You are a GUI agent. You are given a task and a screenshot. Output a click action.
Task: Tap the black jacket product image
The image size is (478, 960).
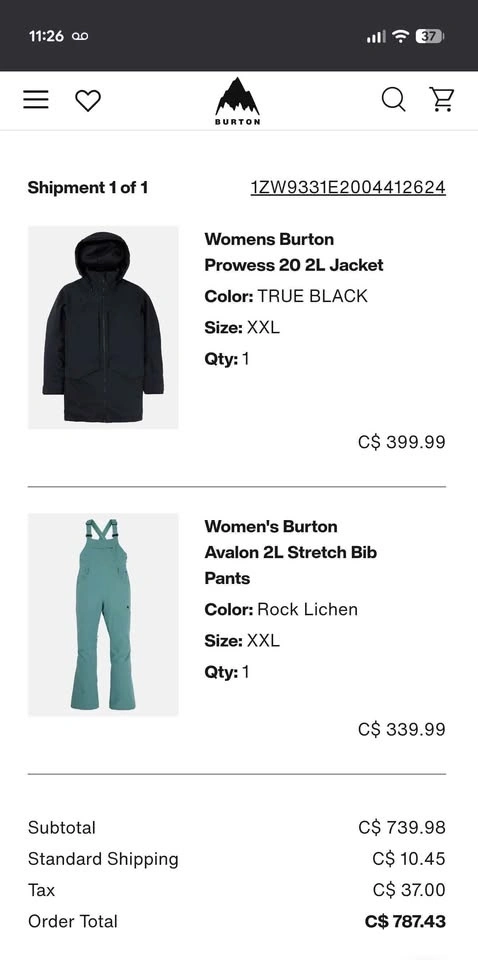(103, 328)
